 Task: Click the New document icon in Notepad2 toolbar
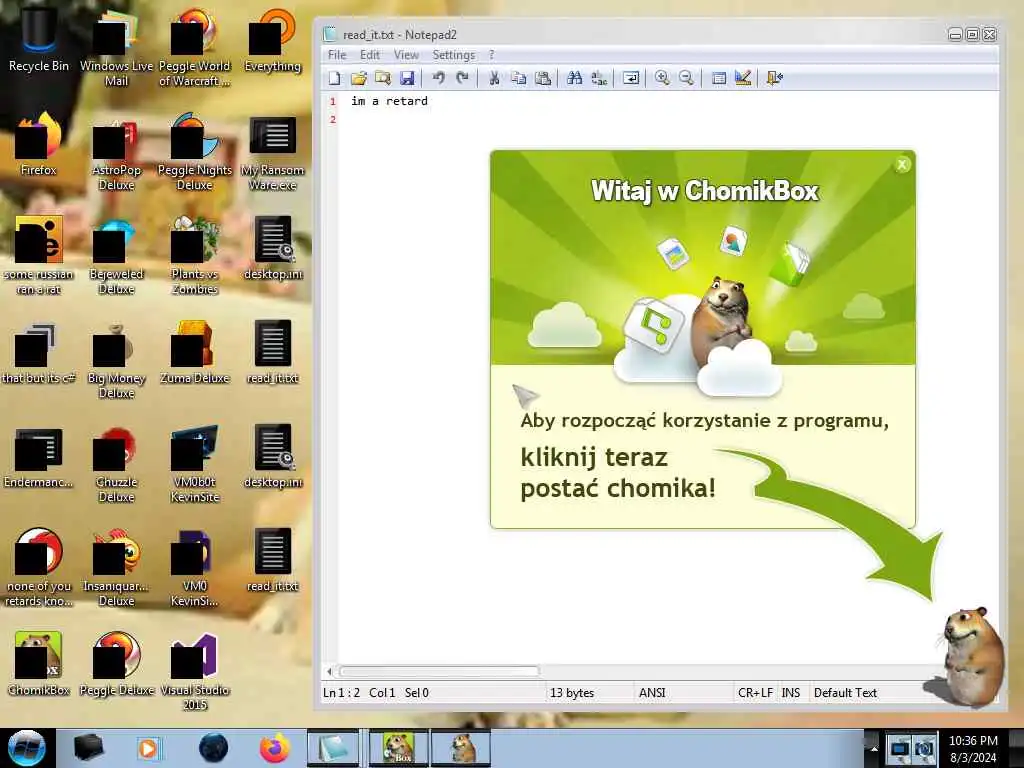click(x=335, y=78)
